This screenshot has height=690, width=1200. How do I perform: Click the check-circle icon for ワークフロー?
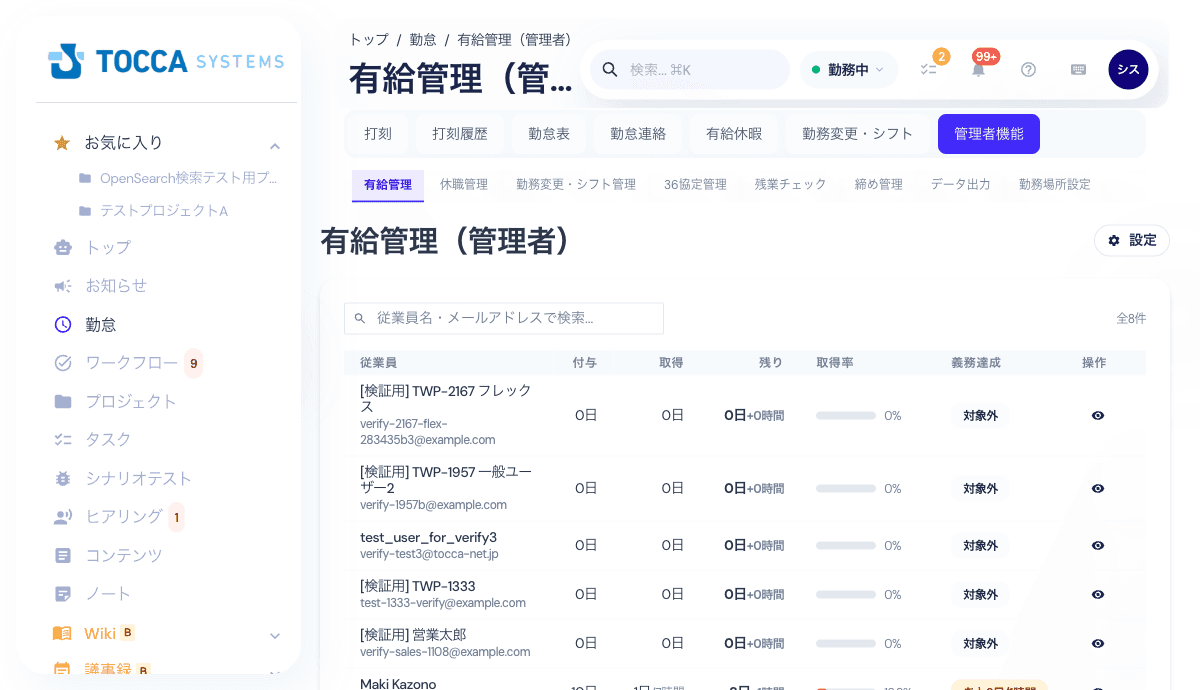tap(63, 363)
